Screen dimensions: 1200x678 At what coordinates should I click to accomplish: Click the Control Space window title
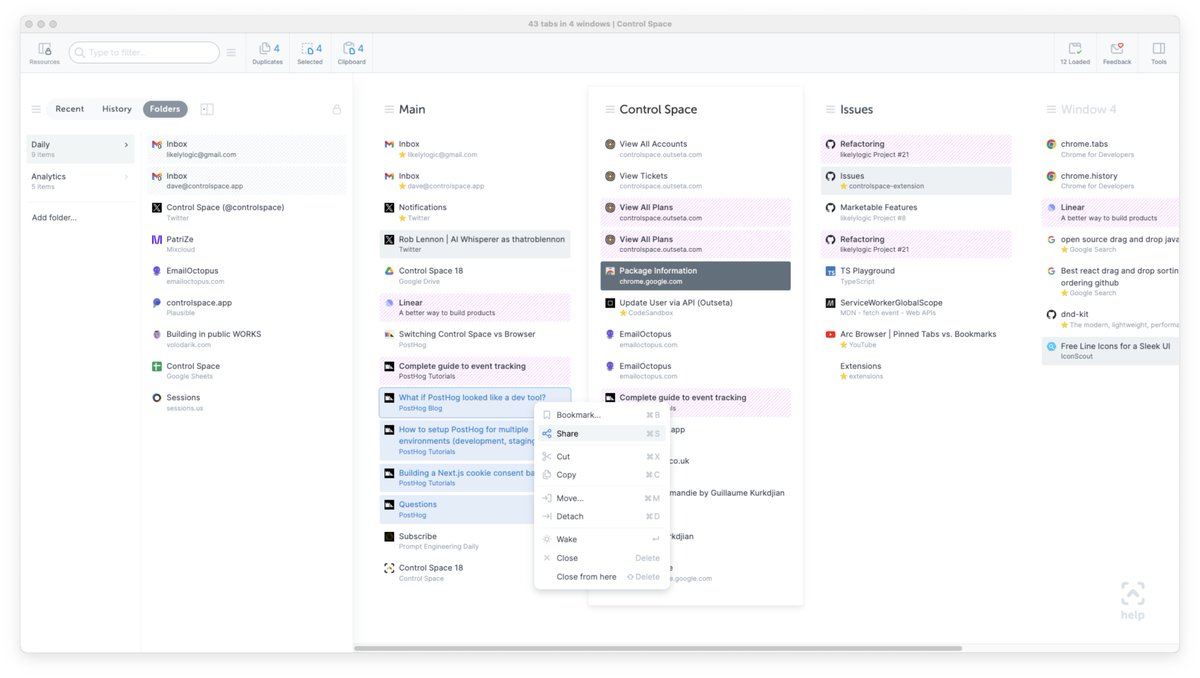point(658,109)
